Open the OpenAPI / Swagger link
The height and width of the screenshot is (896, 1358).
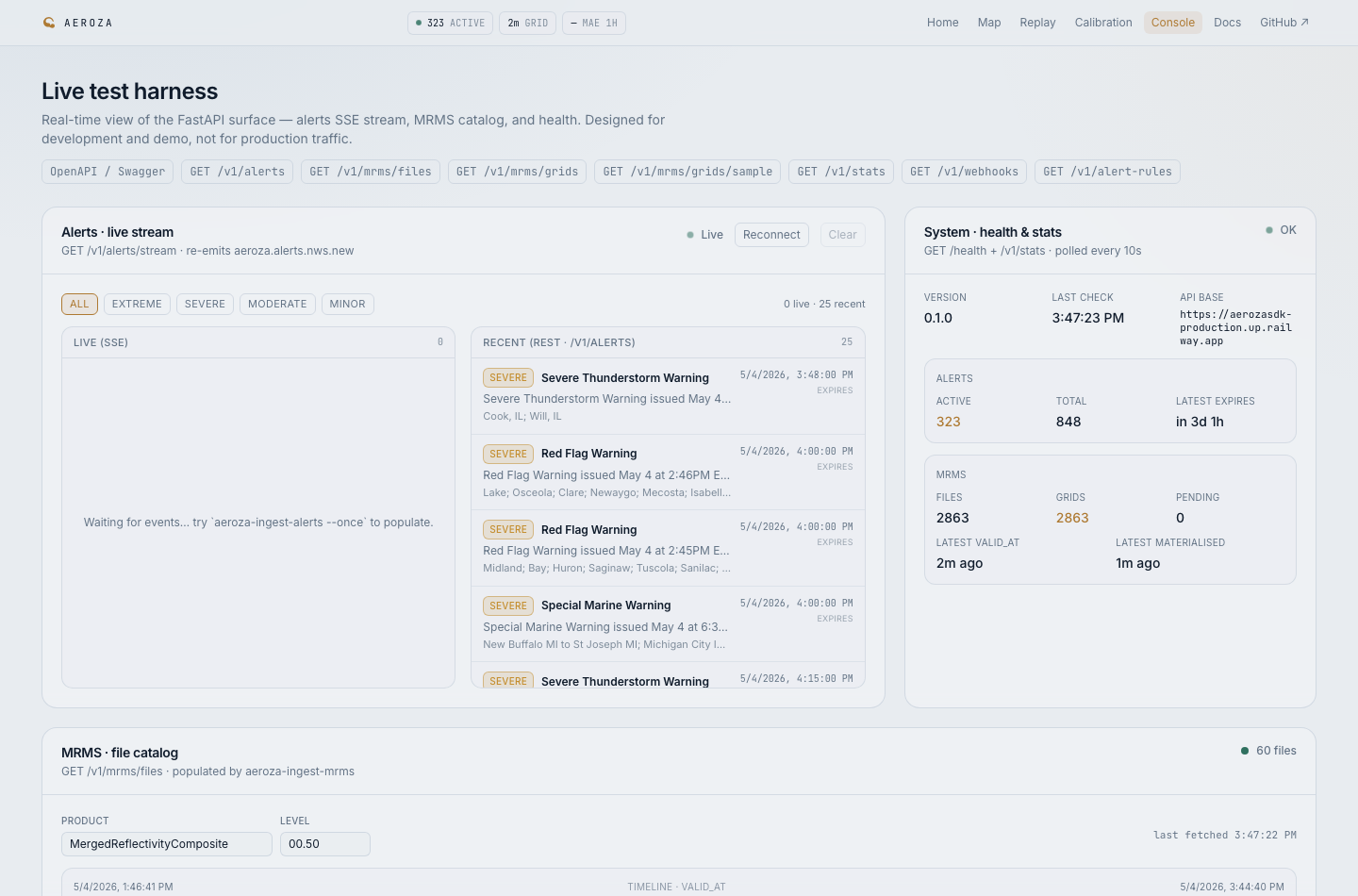click(108, 172)
